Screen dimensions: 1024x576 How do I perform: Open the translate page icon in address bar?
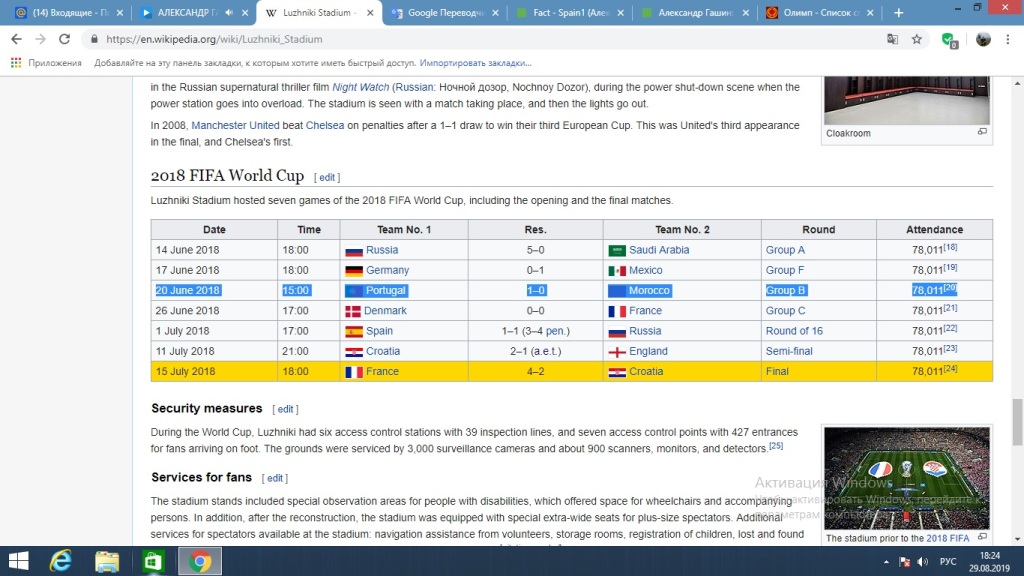click(892, 39)
